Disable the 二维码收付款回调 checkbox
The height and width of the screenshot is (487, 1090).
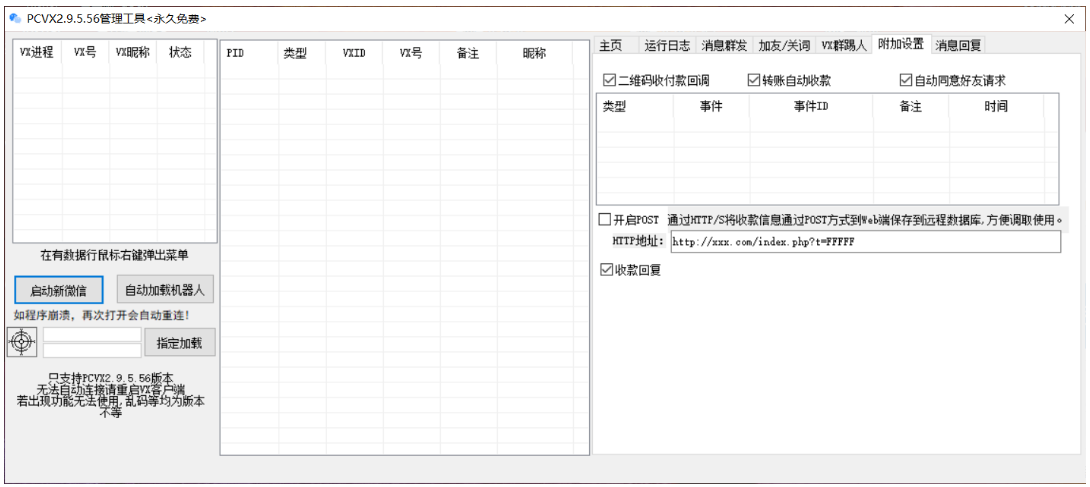pyautogui.click(x=610, y=80)
